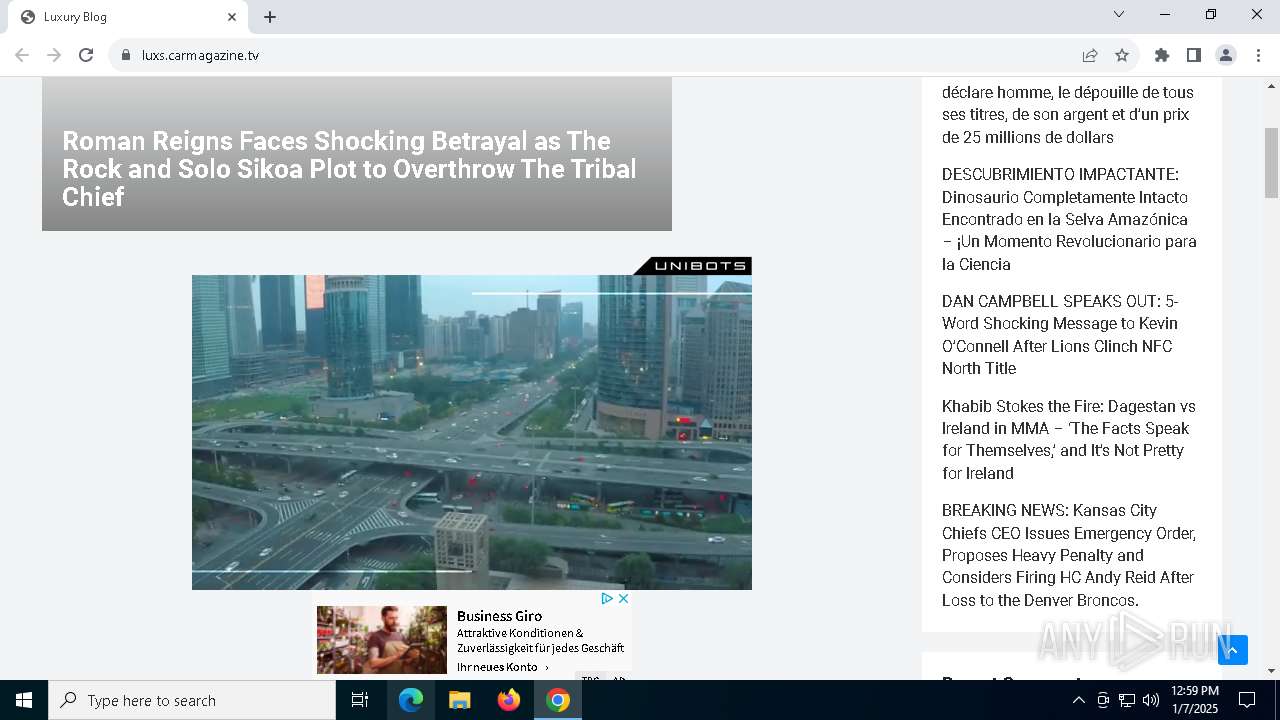Open the notifications action center
The height and width of the screenshot is (720, 1280).
pyautogui.click(x=1247, y=700)
